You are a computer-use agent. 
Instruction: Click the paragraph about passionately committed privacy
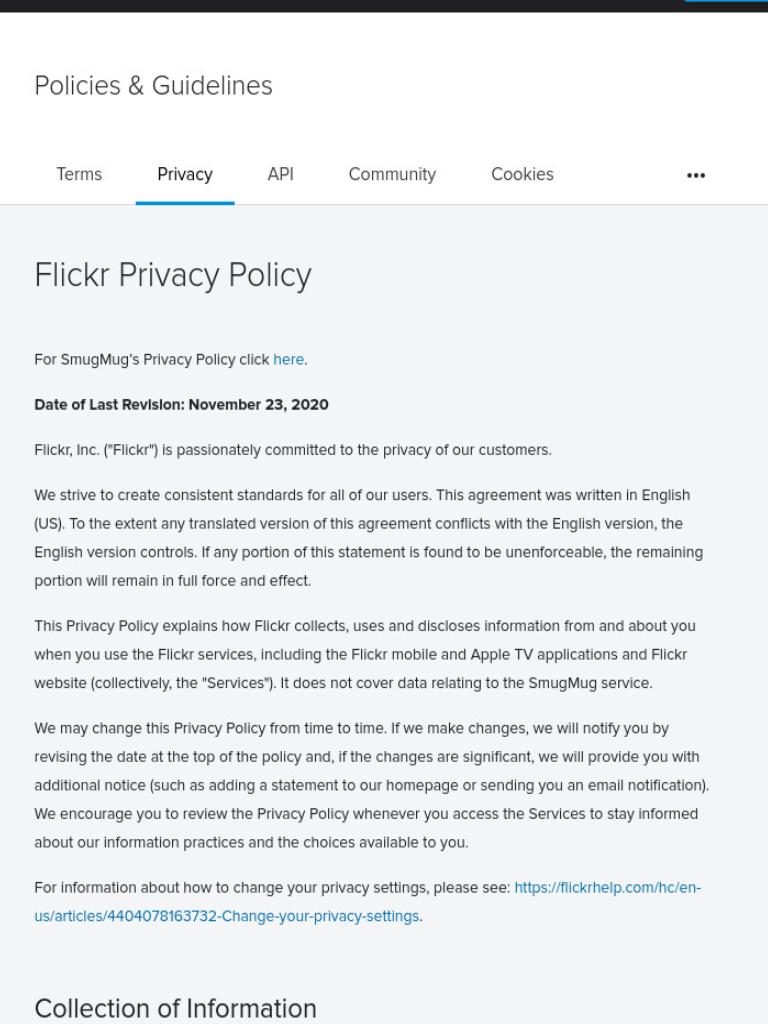click(293, 450)
